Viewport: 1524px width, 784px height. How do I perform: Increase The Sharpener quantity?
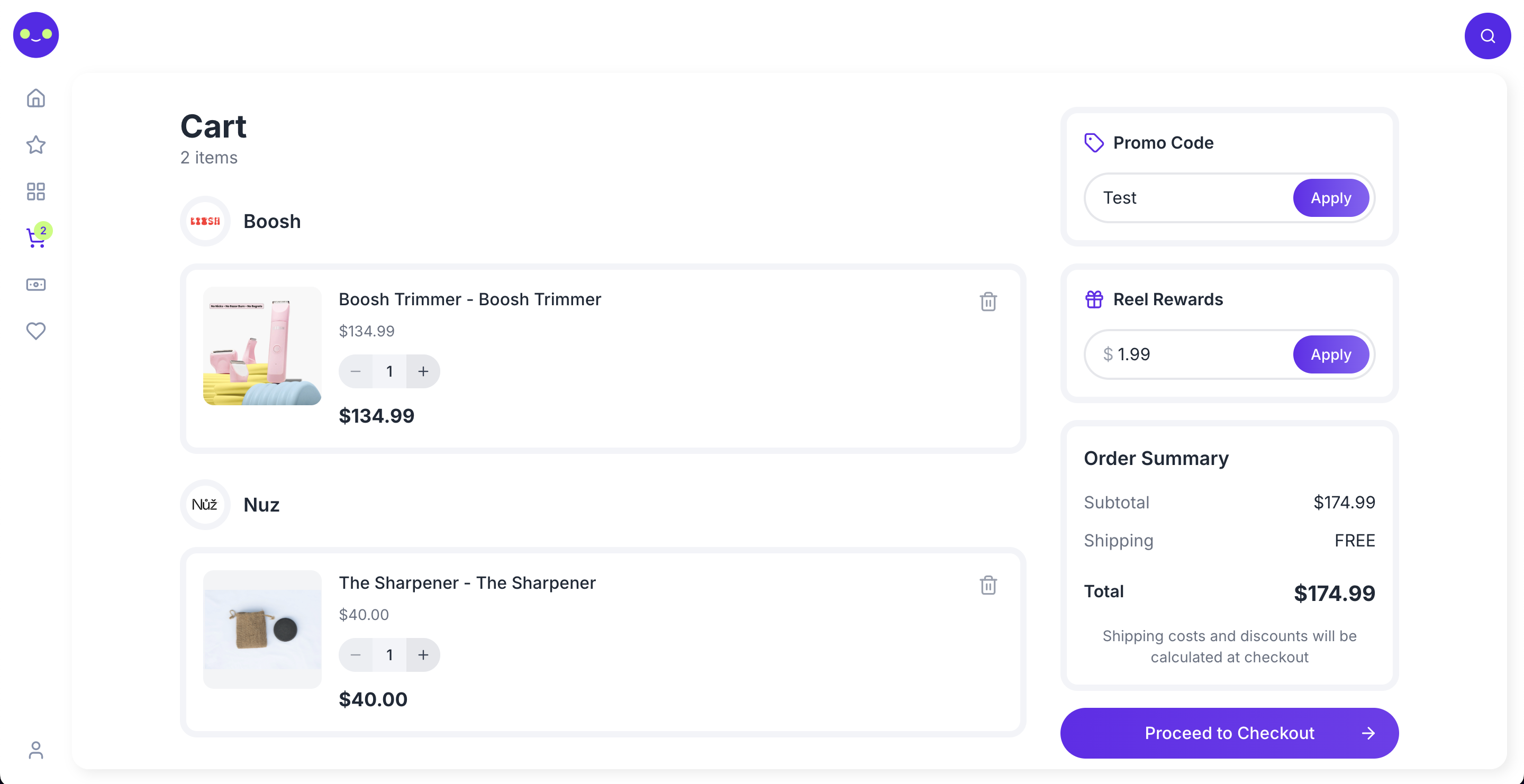423,654
